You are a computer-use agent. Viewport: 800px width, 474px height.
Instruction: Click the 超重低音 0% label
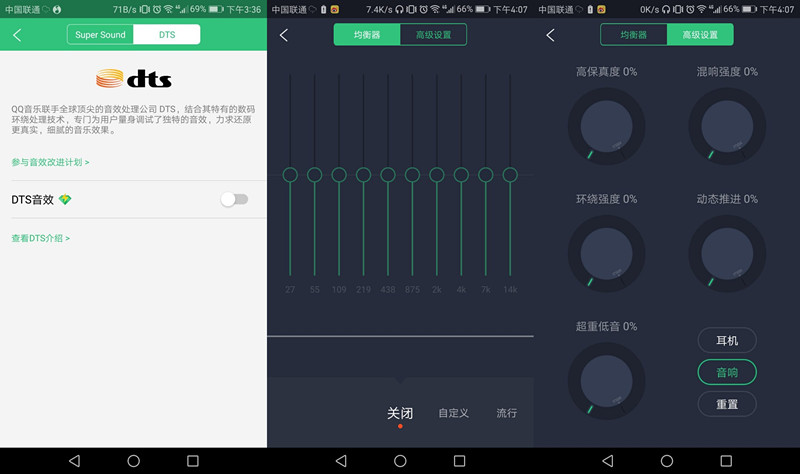[x=607, y=327]
